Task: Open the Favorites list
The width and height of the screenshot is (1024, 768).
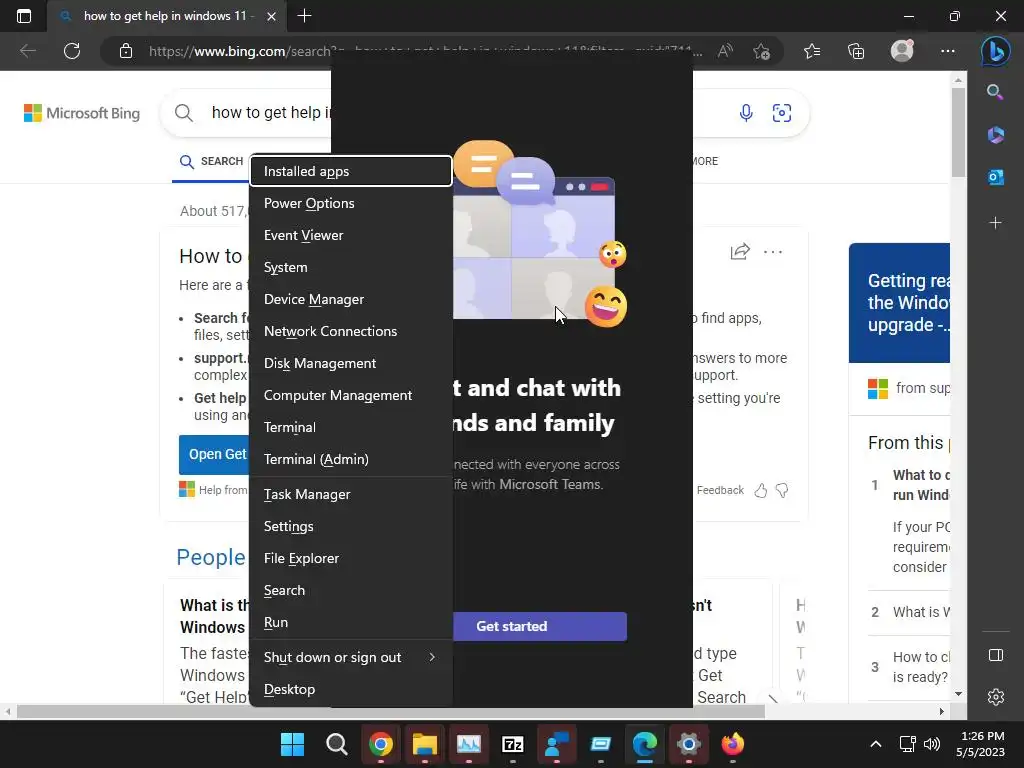Action: click(812, 51)
